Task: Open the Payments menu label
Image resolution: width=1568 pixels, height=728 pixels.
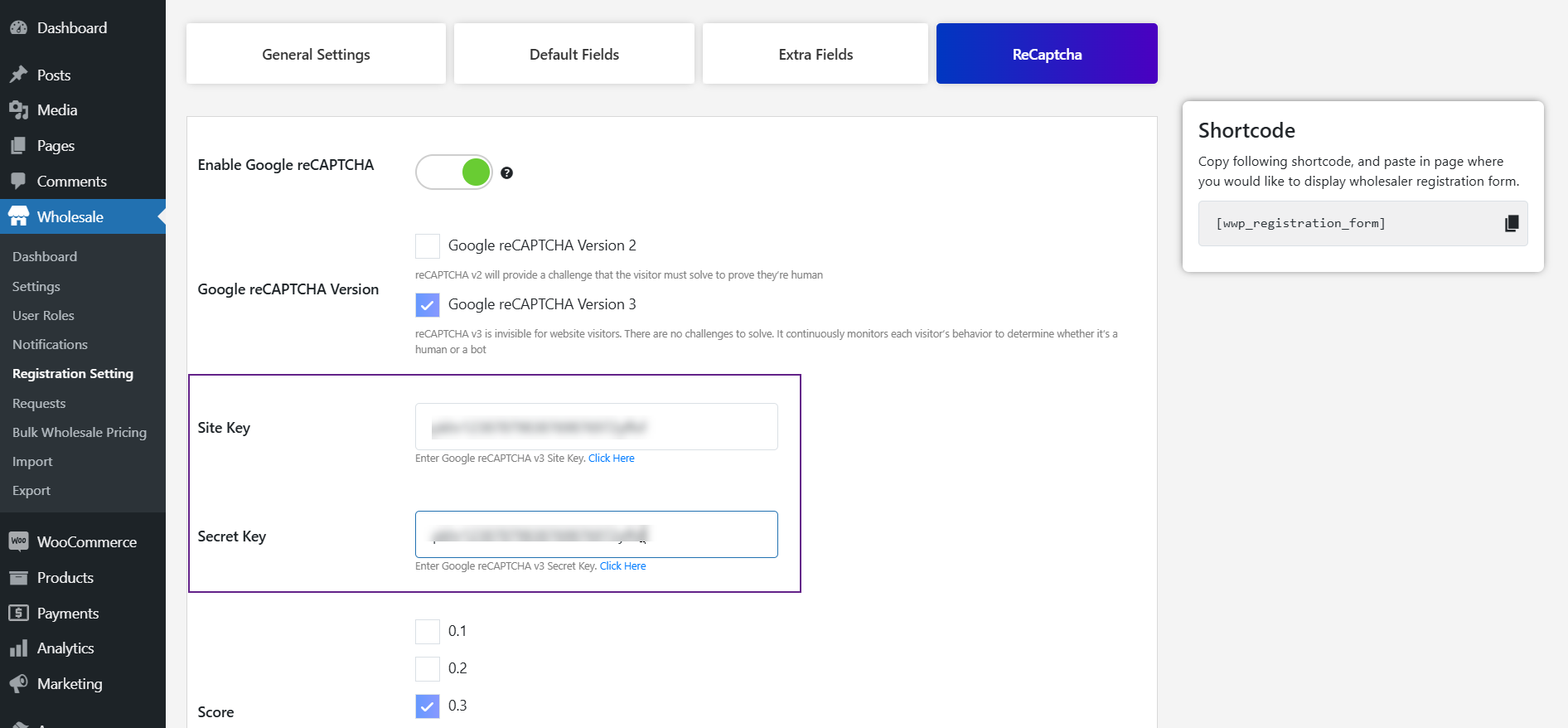Action: click(68, 613)
